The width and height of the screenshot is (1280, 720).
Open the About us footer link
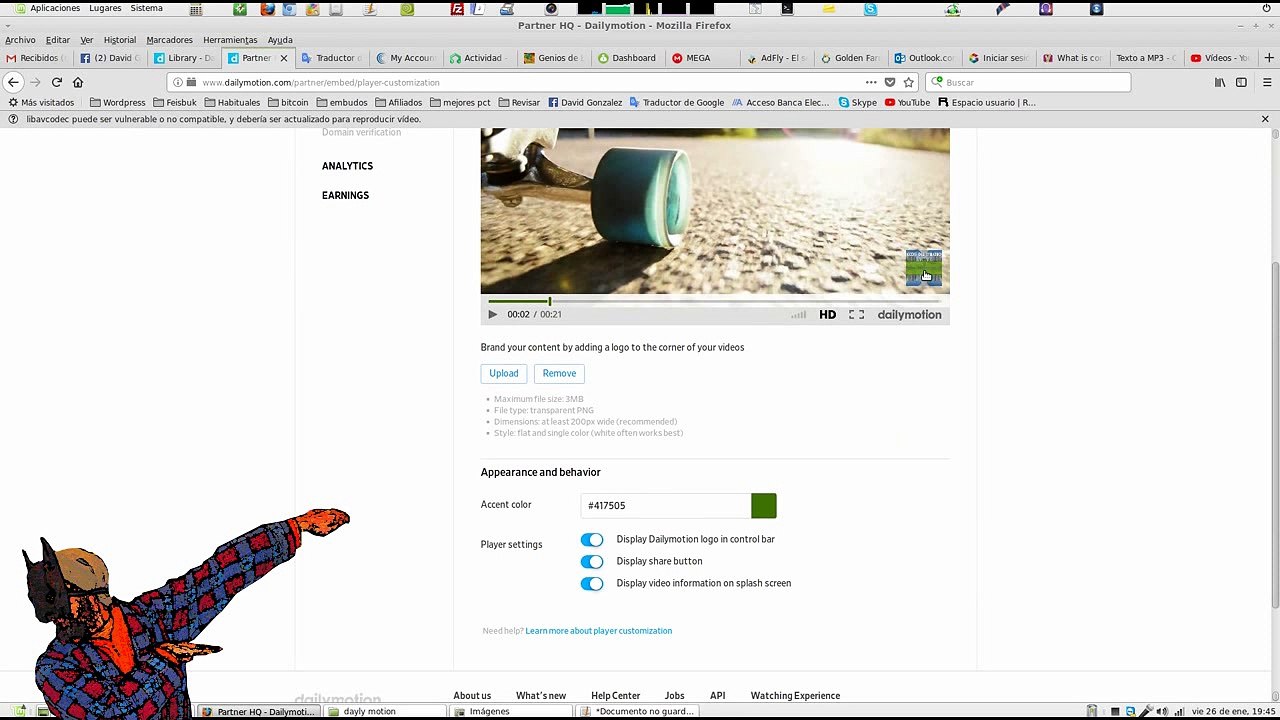472,696
